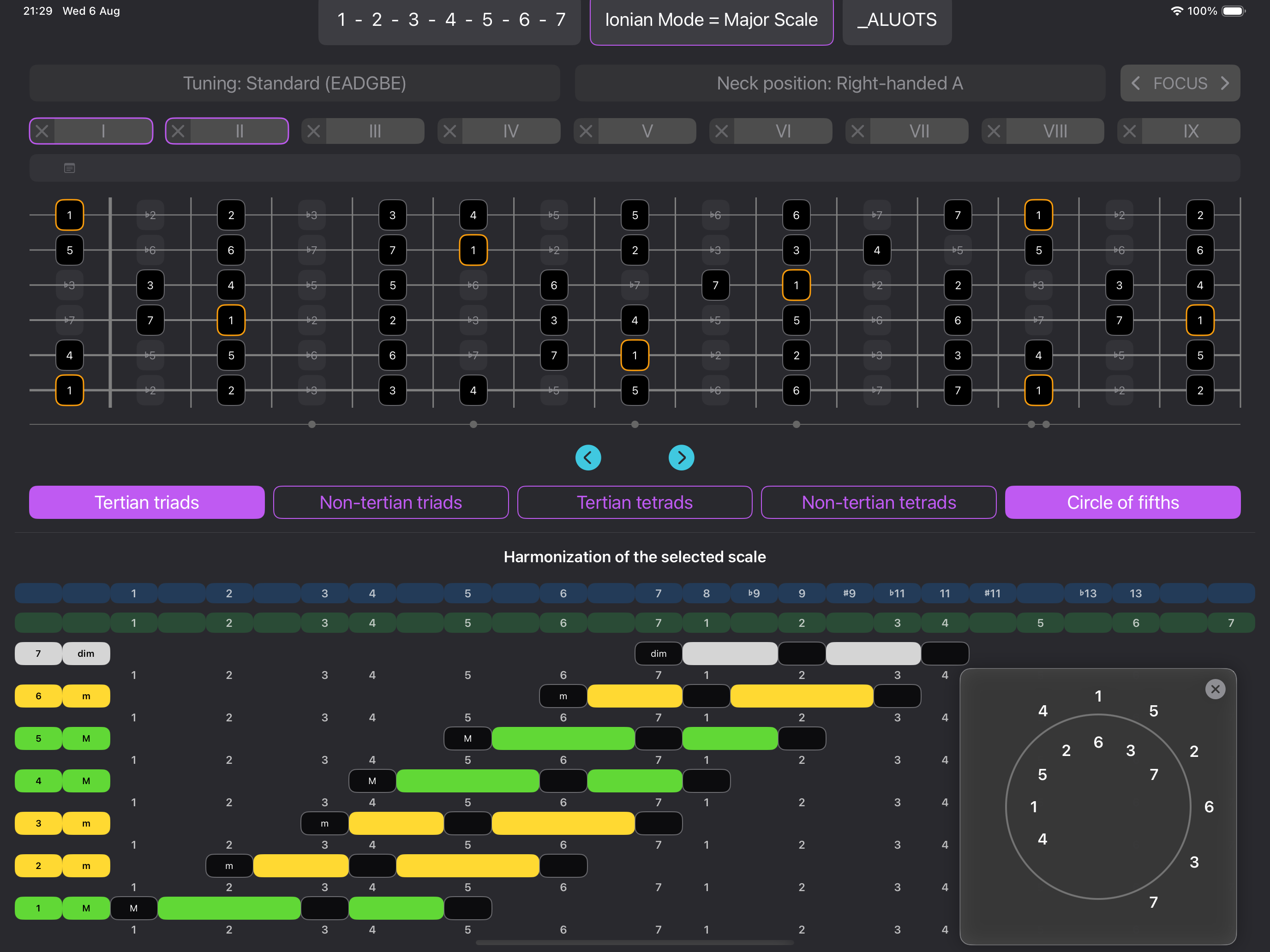Click the X icon on position III

(x=313, y=131)
